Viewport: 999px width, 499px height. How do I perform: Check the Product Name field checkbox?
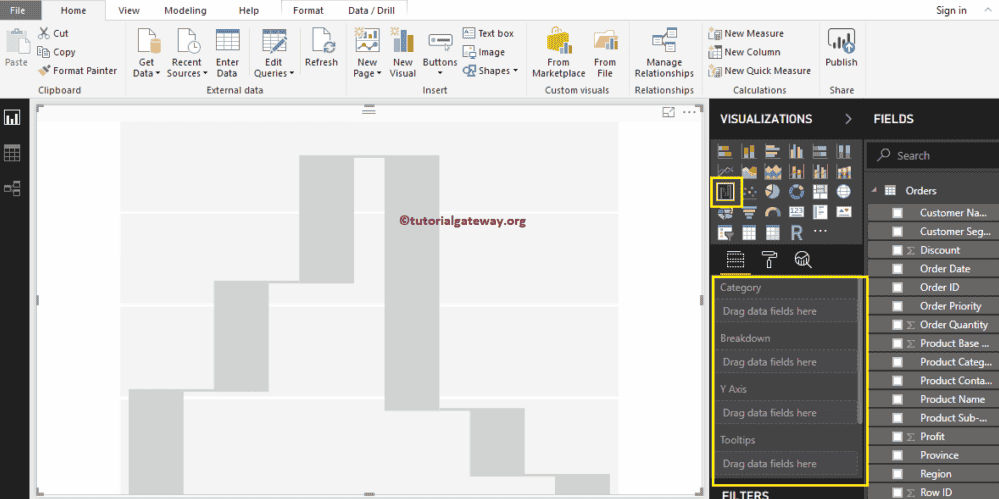point(897,400)
